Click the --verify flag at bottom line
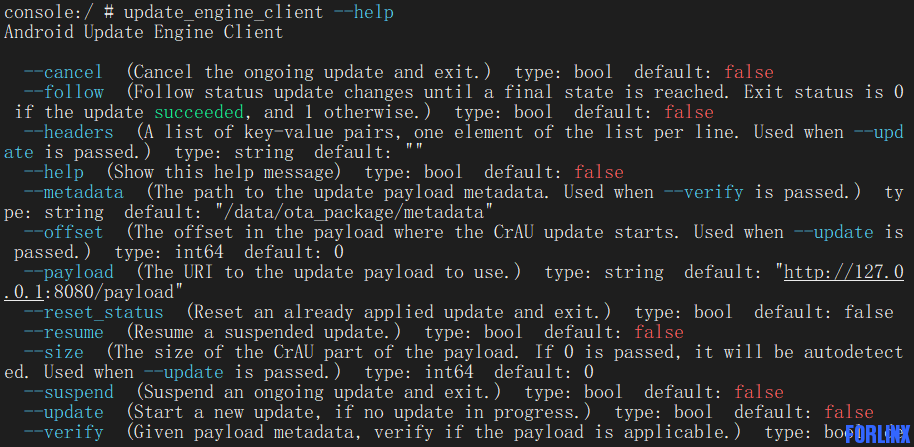This screenshot has height=447, width=914. pyautogui.click(x=64, y=432)
